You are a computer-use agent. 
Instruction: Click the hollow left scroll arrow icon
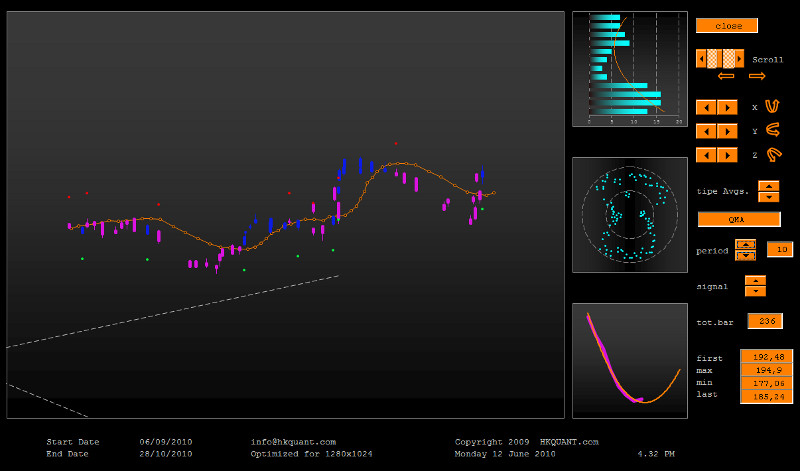coord(727,76)
